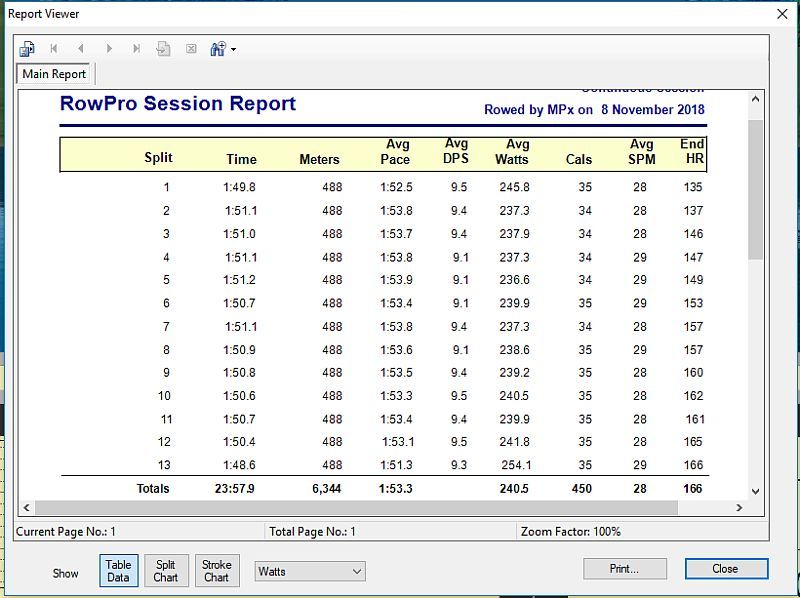Click the average watts value 236.6
Image resolution: width=800 pixels, height=598 pixels.
coord(514,280)
